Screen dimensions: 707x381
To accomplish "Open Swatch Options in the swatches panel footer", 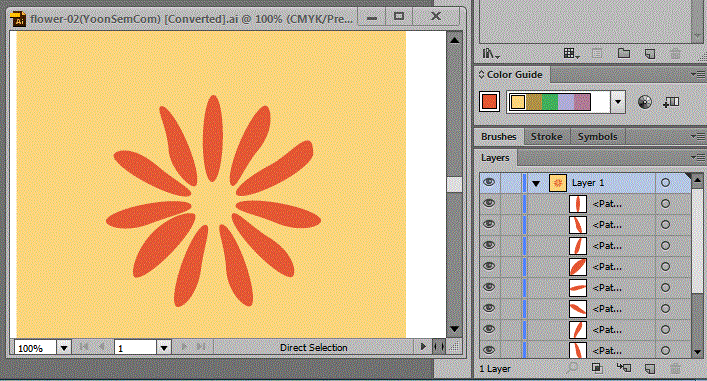I will coord(597,54).
